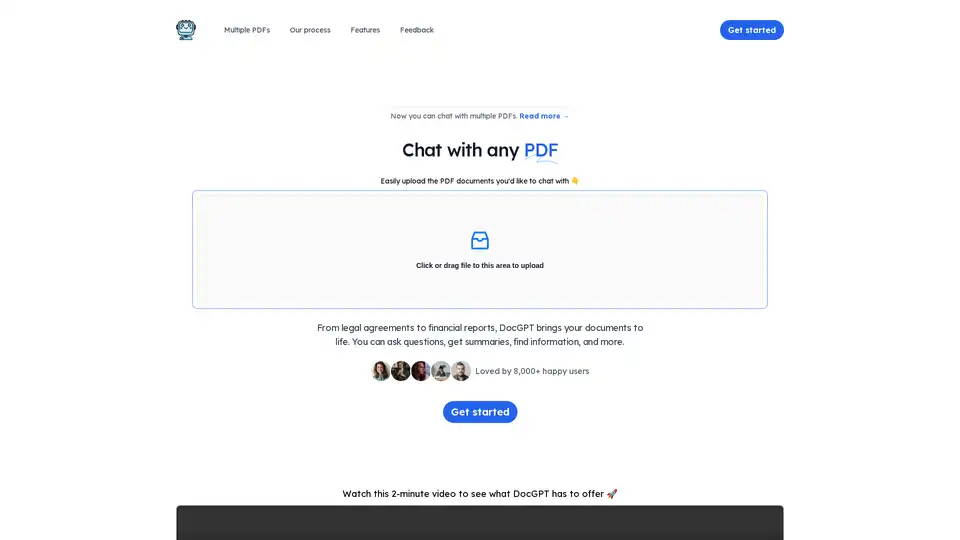This screenshot has height=540, width=960.
Task: Click the top-right Get started button
Action: [x=751, y=30]
